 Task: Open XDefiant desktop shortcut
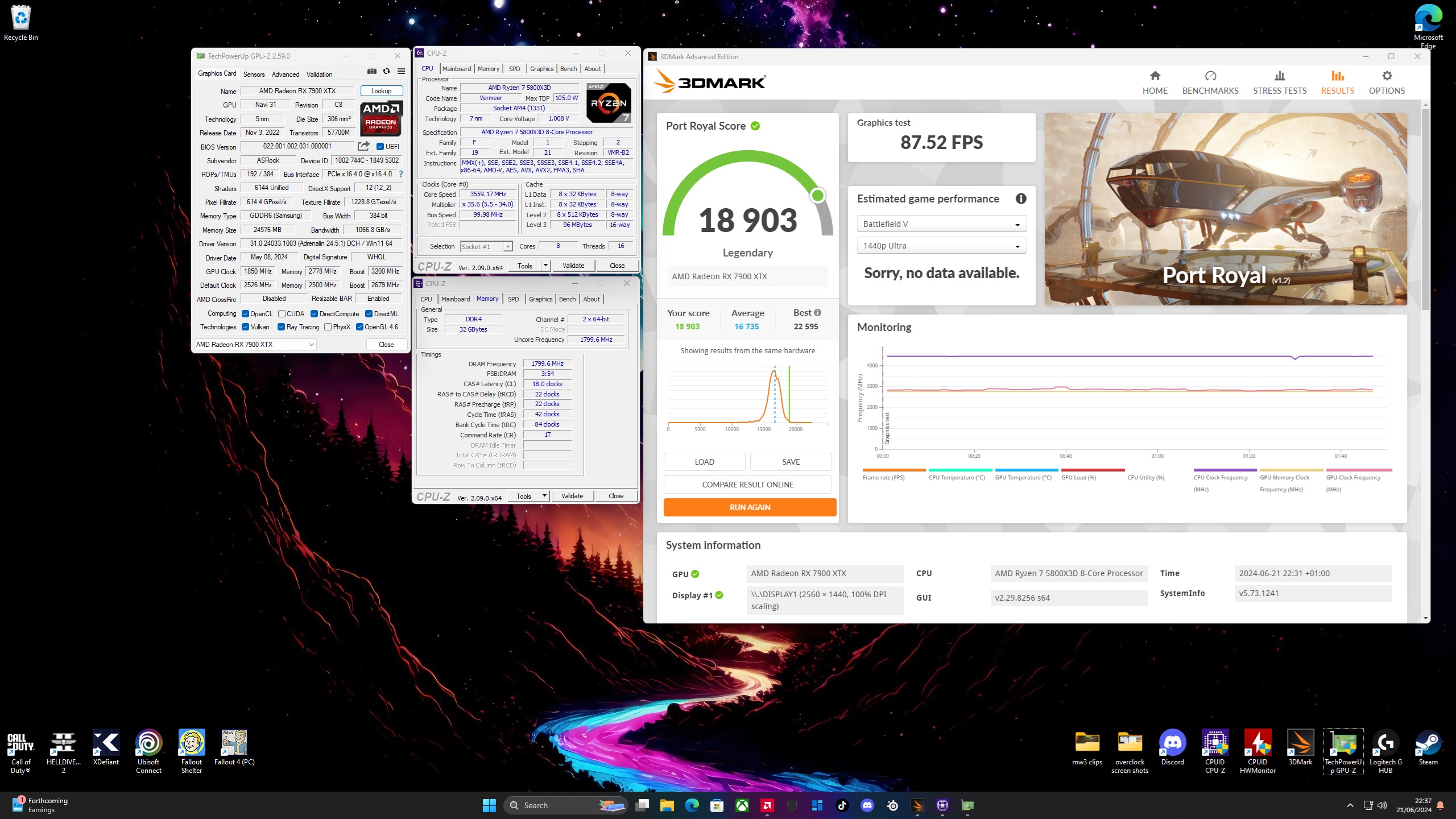pyautogui.click(x=106, y=748)
